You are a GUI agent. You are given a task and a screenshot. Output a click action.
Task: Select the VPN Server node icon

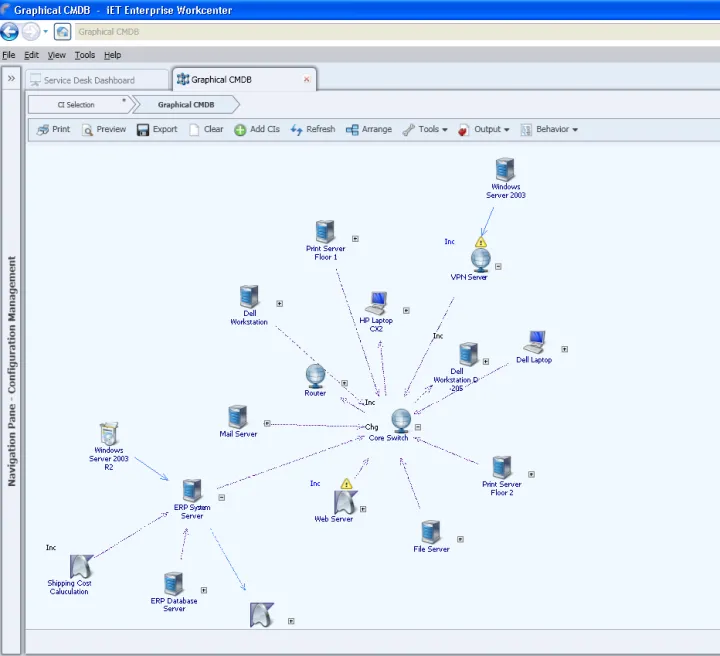pyautogui.click(x=481, y=260)
